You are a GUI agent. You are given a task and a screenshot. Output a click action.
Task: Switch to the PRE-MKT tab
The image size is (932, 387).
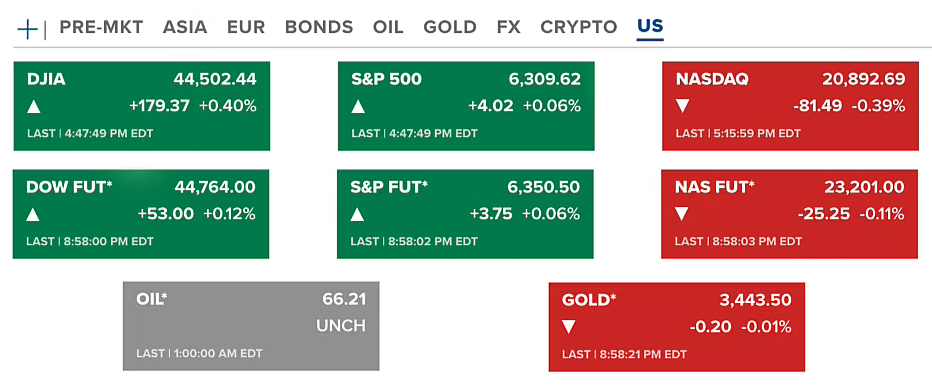102,27
